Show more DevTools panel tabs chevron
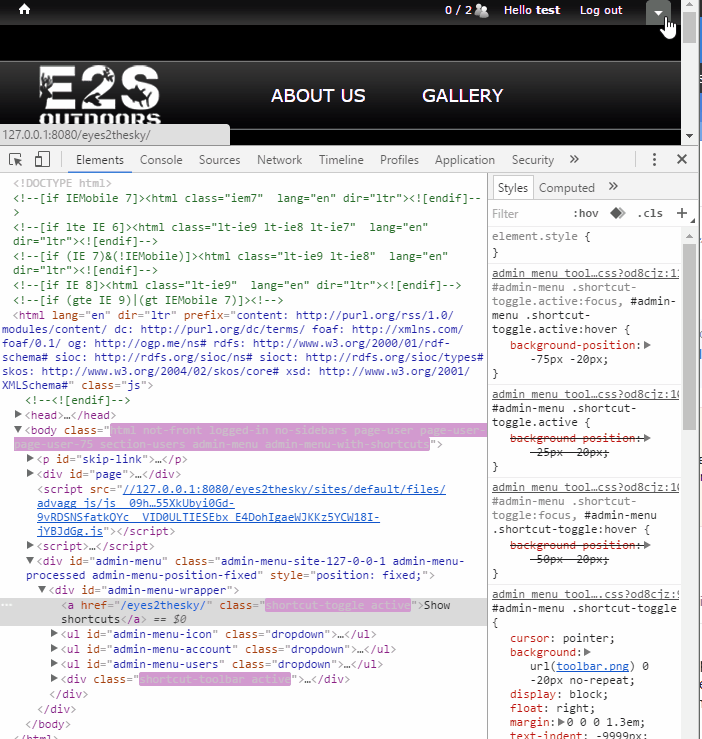Screen dimensions: 702x739 574,159
